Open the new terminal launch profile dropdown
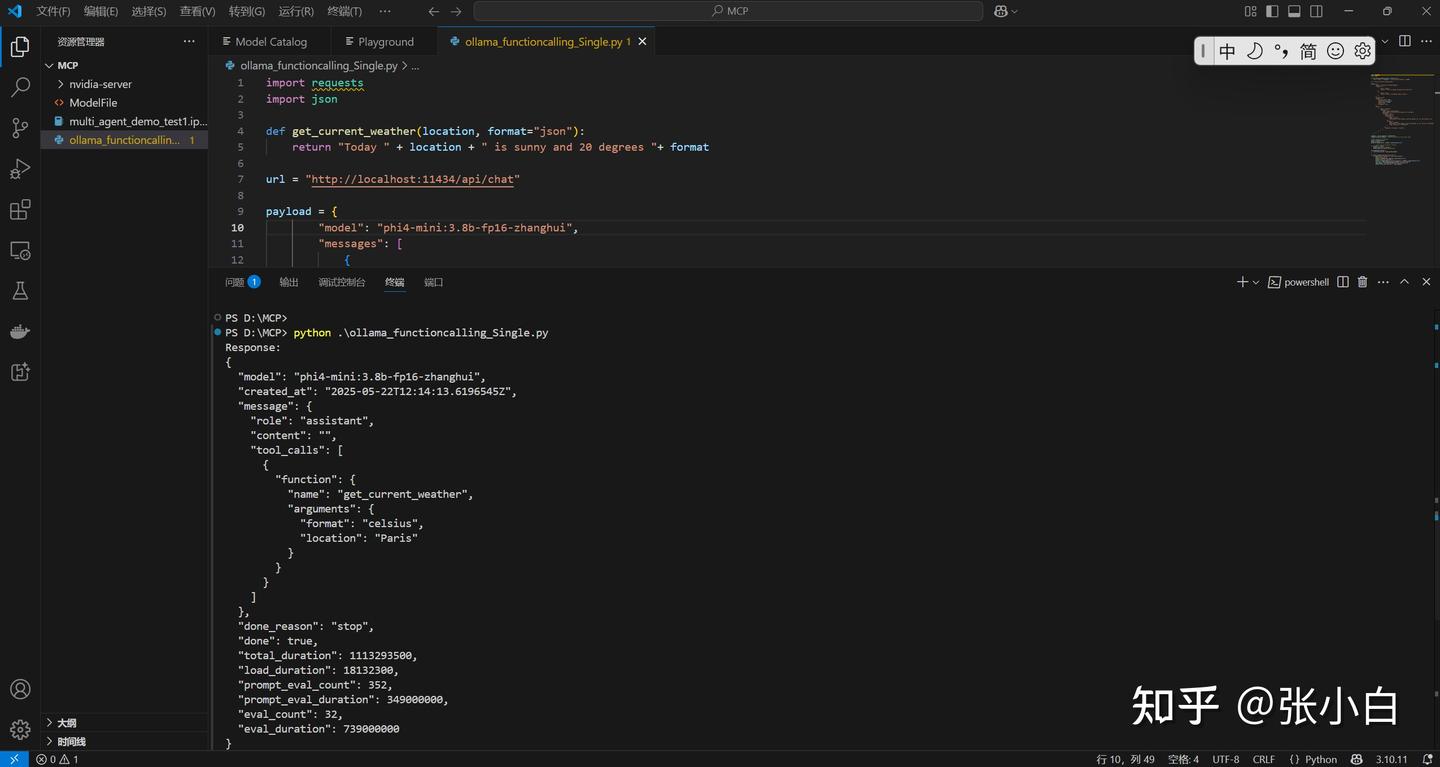The height and width of the screenshot is (767, 1440). 1256,283
